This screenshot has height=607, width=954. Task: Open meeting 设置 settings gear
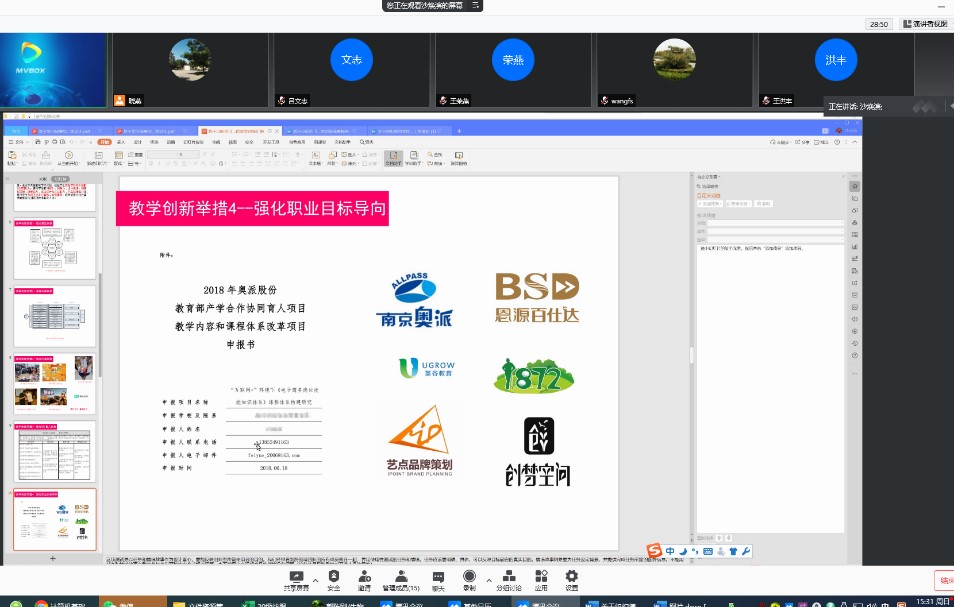(x=571, y=577)
